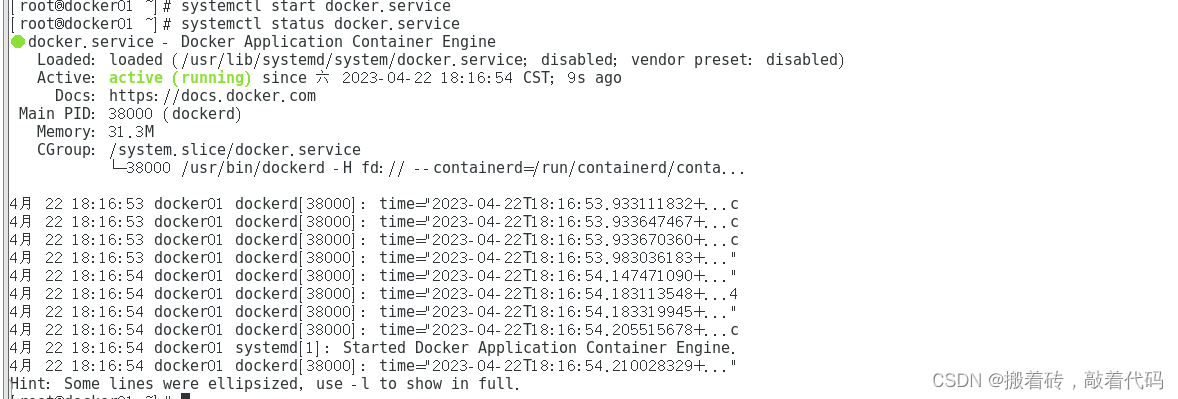Image resolution: width=1178 pixels, height=399 pixels.
Task: Click the green 'active (running)' status text
Action: pyautogui.click(x=180, y=78)
